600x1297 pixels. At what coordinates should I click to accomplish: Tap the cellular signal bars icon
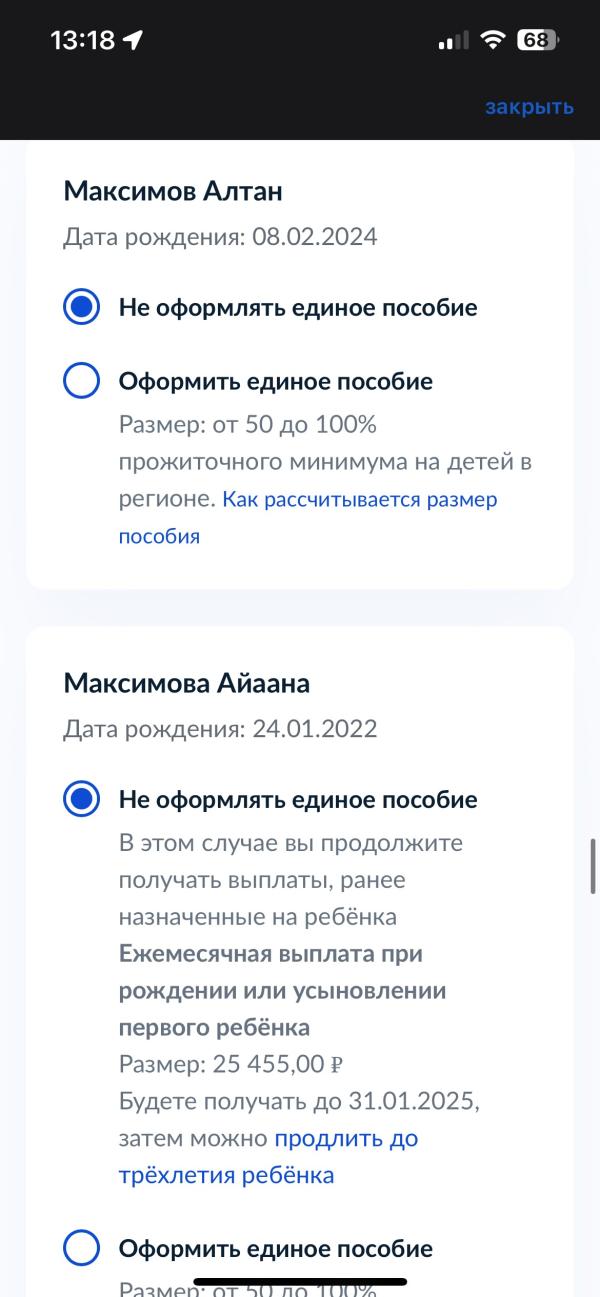[x=454, y=41]
